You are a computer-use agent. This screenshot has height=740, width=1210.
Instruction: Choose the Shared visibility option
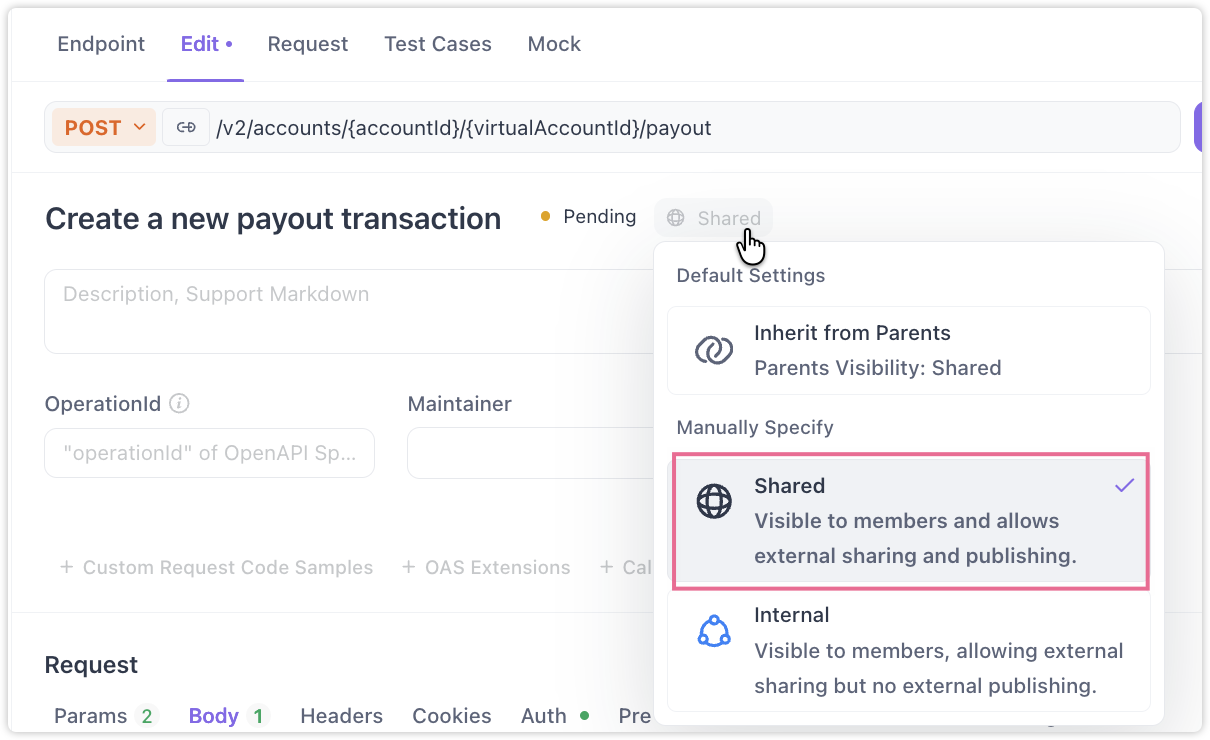tap(910, 520)
